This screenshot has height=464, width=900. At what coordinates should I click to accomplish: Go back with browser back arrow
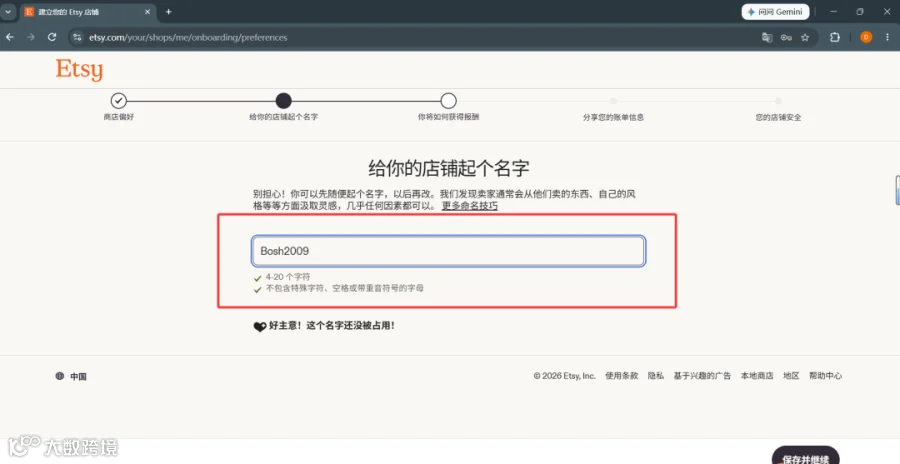click(x=10, y=37)
